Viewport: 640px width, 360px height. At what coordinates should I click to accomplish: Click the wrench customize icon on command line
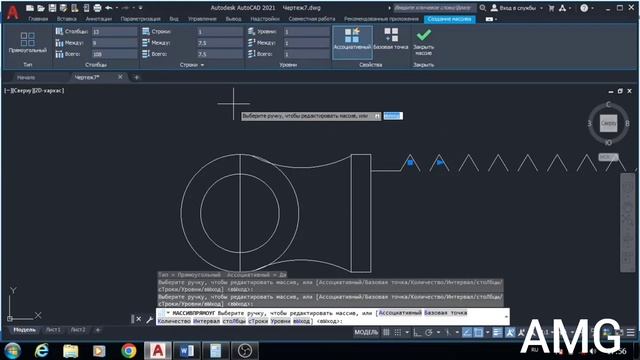click(x=149, y=319)
